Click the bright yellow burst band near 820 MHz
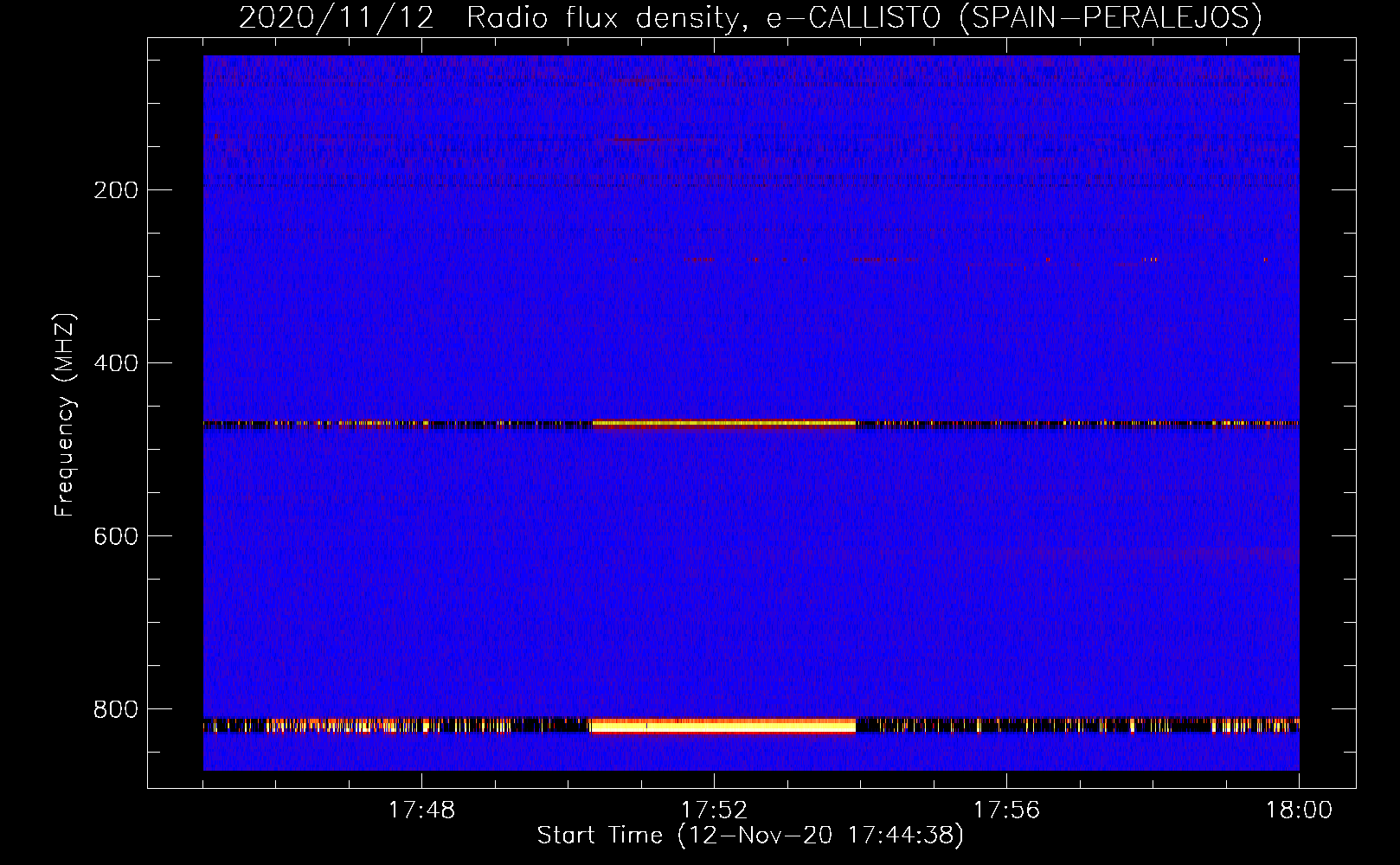The image size is (1400, 865). click(x=722, y=727)
